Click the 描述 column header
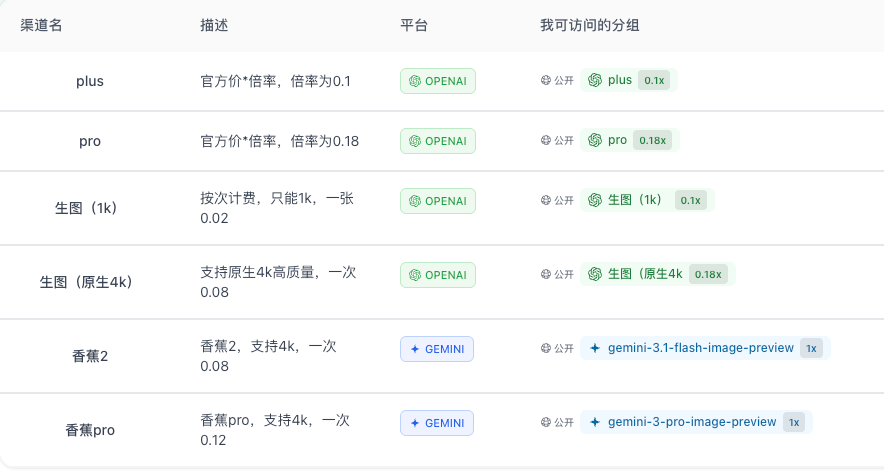The width and height of the screenshot is (884, 474). point(214,25)
